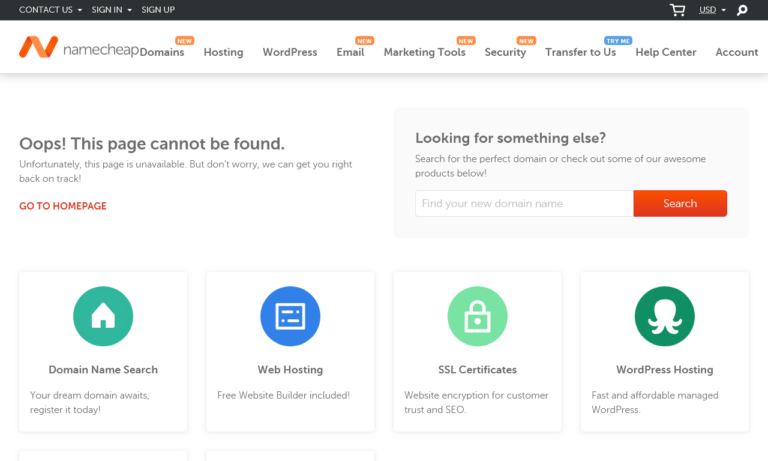Select the Security menu item
Viewport: 768px width, 461px height.
505,52
